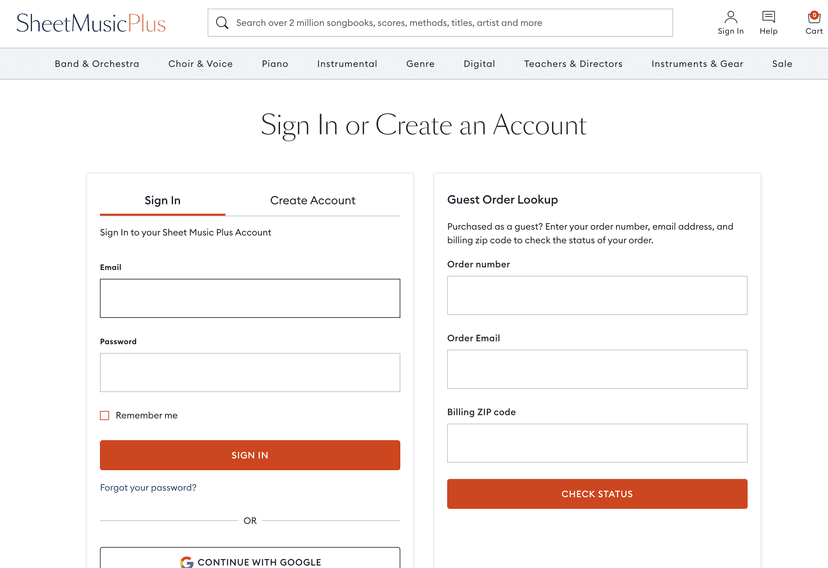Open the shopping Cart icon
The width and height of the screenshot is (828, 568).
(814, 17)
